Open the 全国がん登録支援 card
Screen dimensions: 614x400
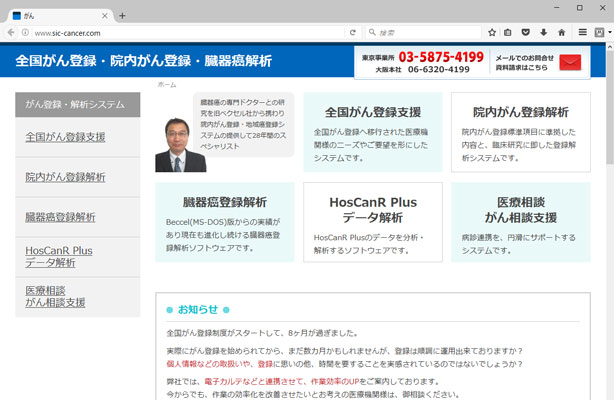click(x=373, y=132)
